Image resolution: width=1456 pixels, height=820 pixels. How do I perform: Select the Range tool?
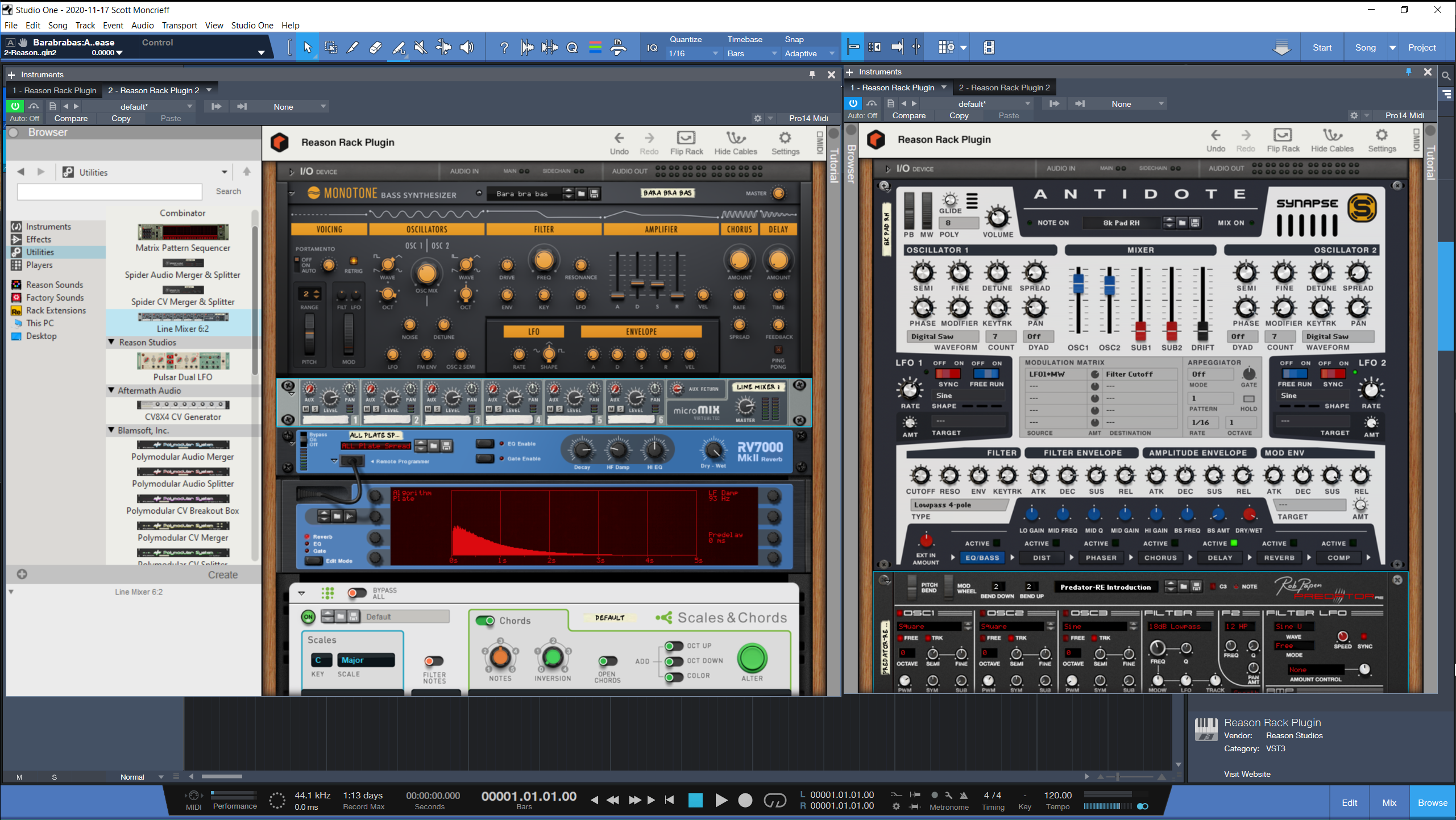pyautogui.click(x=330, y=48)
